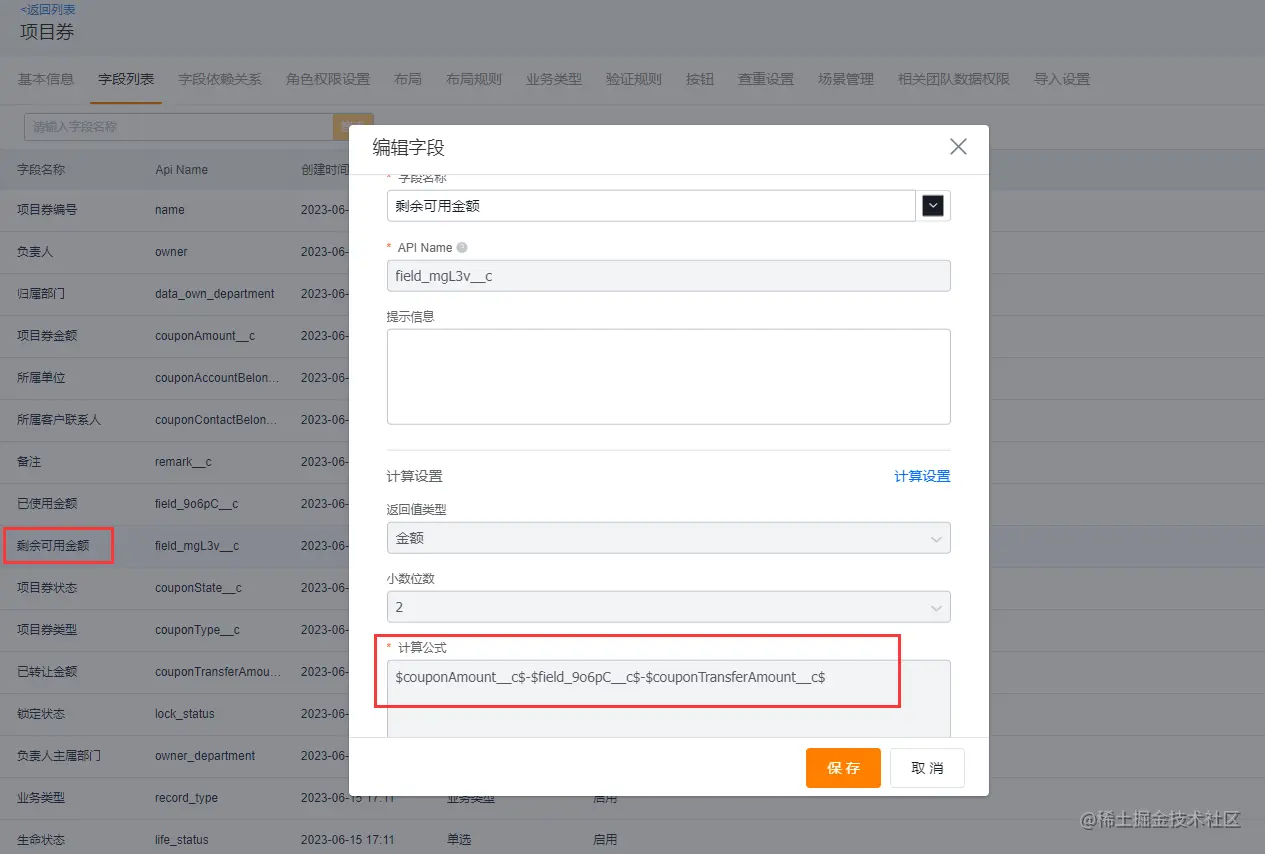This screenshot has width=1265, height=854.
Task: Click the 备注 field name
Action: (29, 462)
